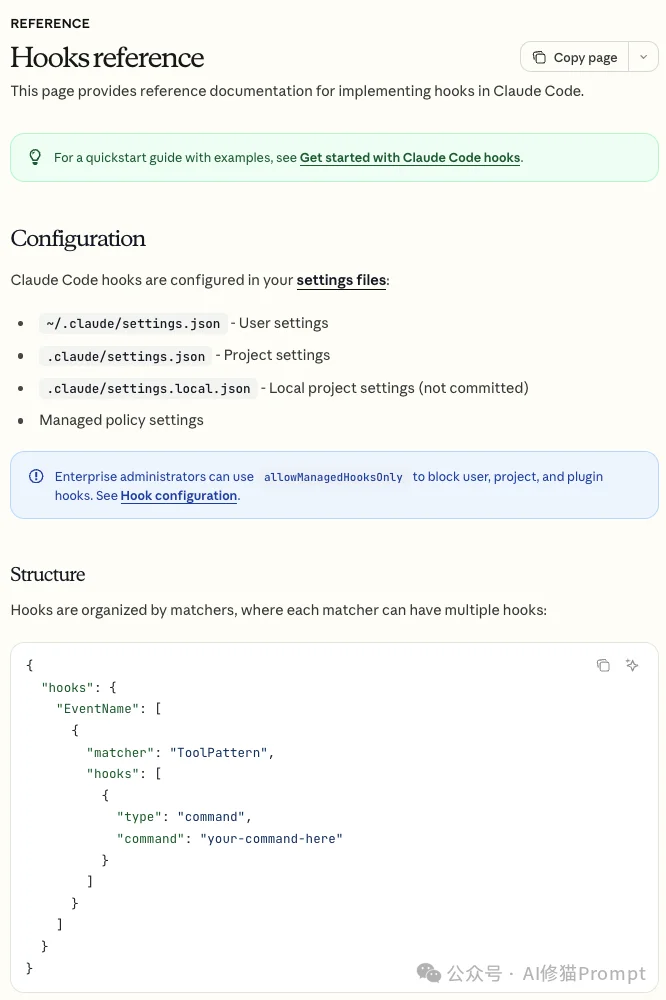The width and height of the screenshot is (666, 1000).
Task: Click the "your-command-here" string in the code
Action: [271, 838]
